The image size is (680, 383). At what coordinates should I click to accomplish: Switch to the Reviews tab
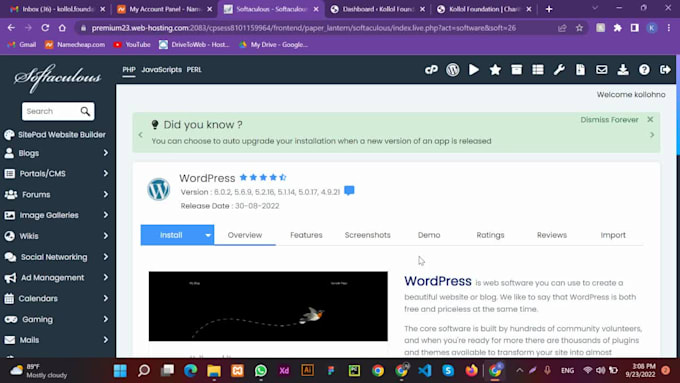pos(552,235)
